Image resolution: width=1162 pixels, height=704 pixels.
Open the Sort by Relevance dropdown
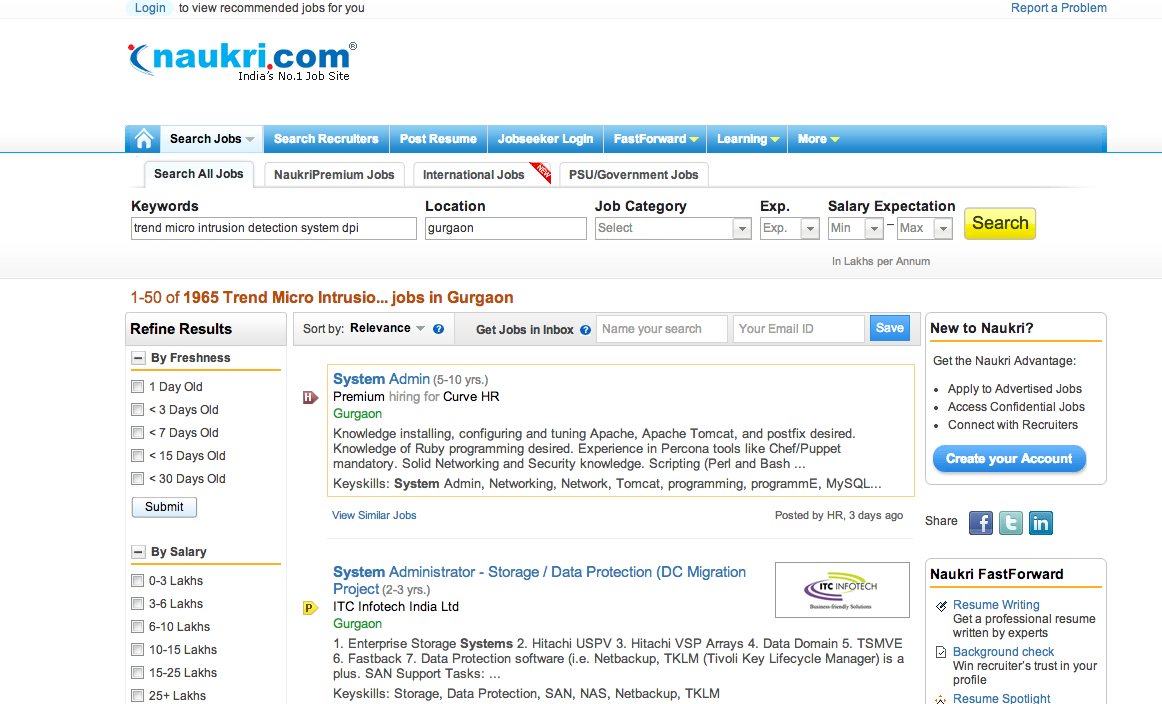387,328
